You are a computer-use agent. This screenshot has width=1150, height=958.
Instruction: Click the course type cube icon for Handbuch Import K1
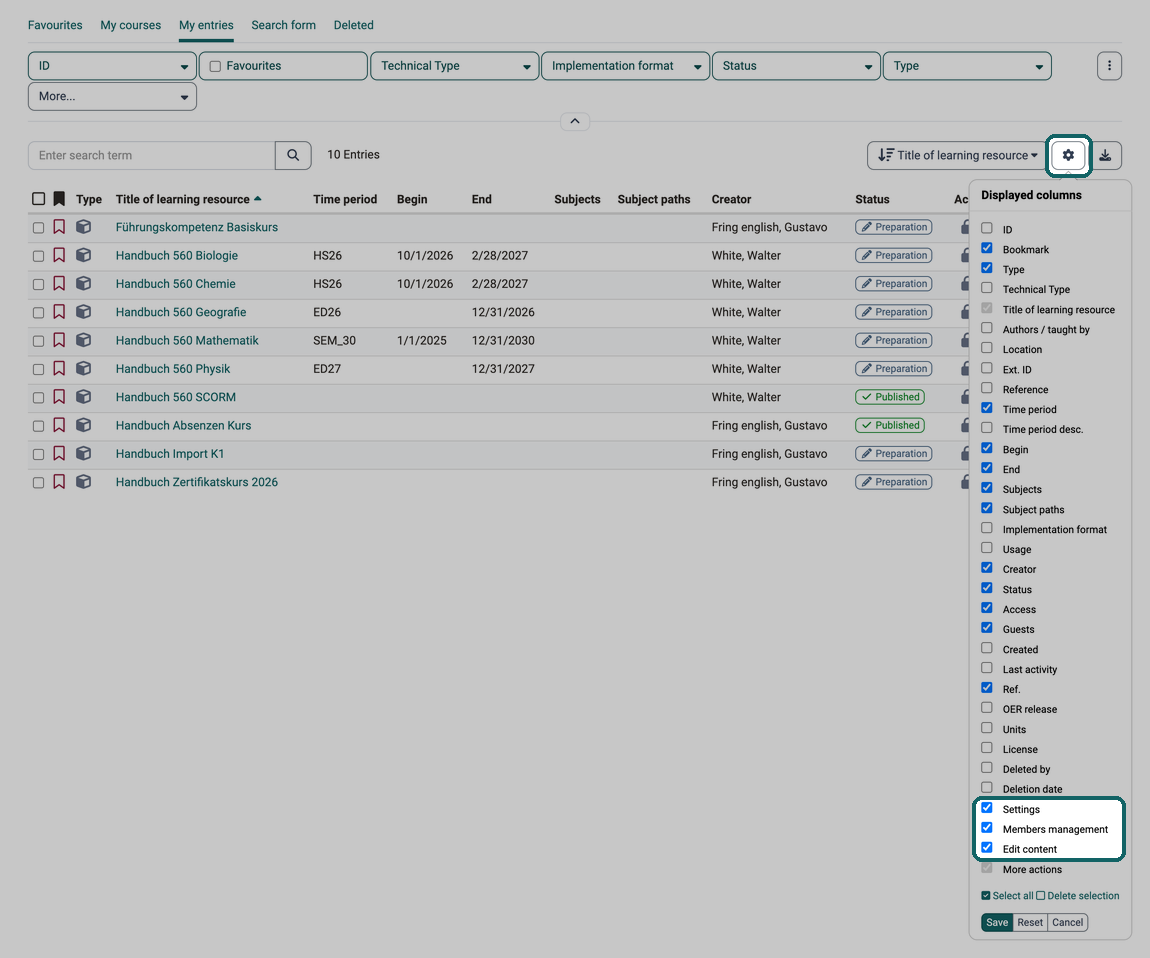84,453
